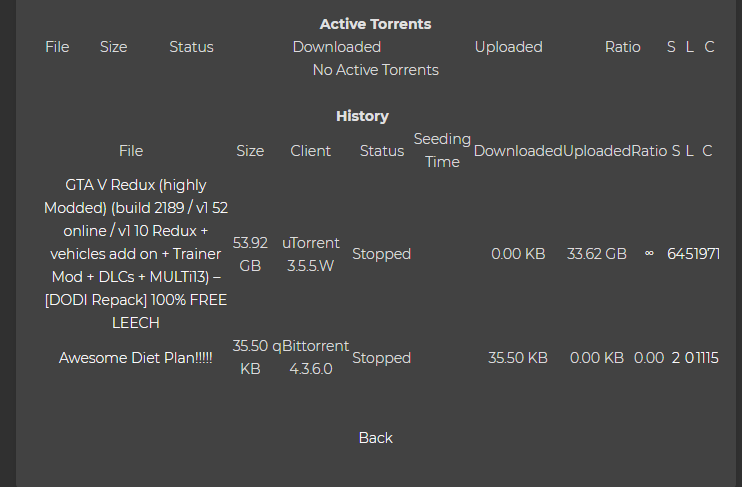The width and height of the screenshot is (742, 487).
Task: Select the Size header in History table
Action: [250, 151]
